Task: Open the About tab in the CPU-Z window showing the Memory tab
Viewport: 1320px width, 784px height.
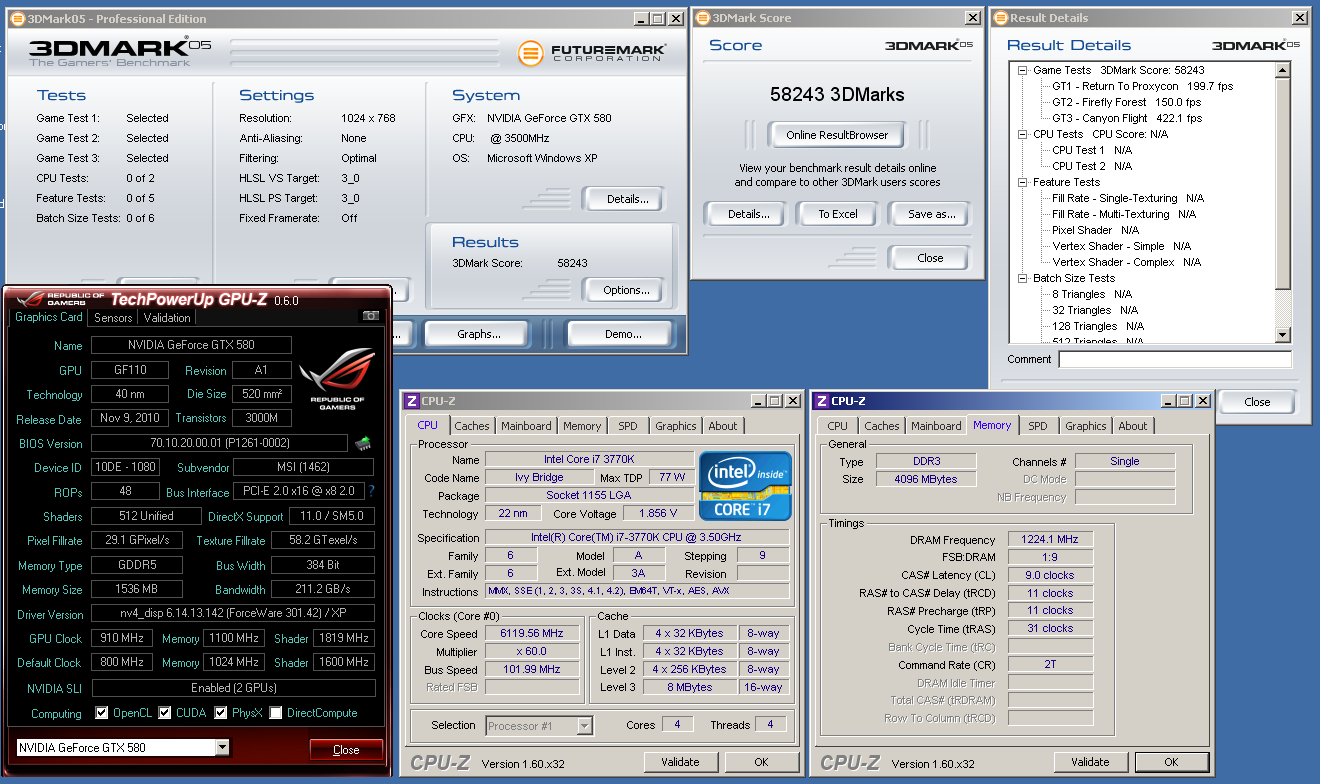Action: coord(1133,426)
